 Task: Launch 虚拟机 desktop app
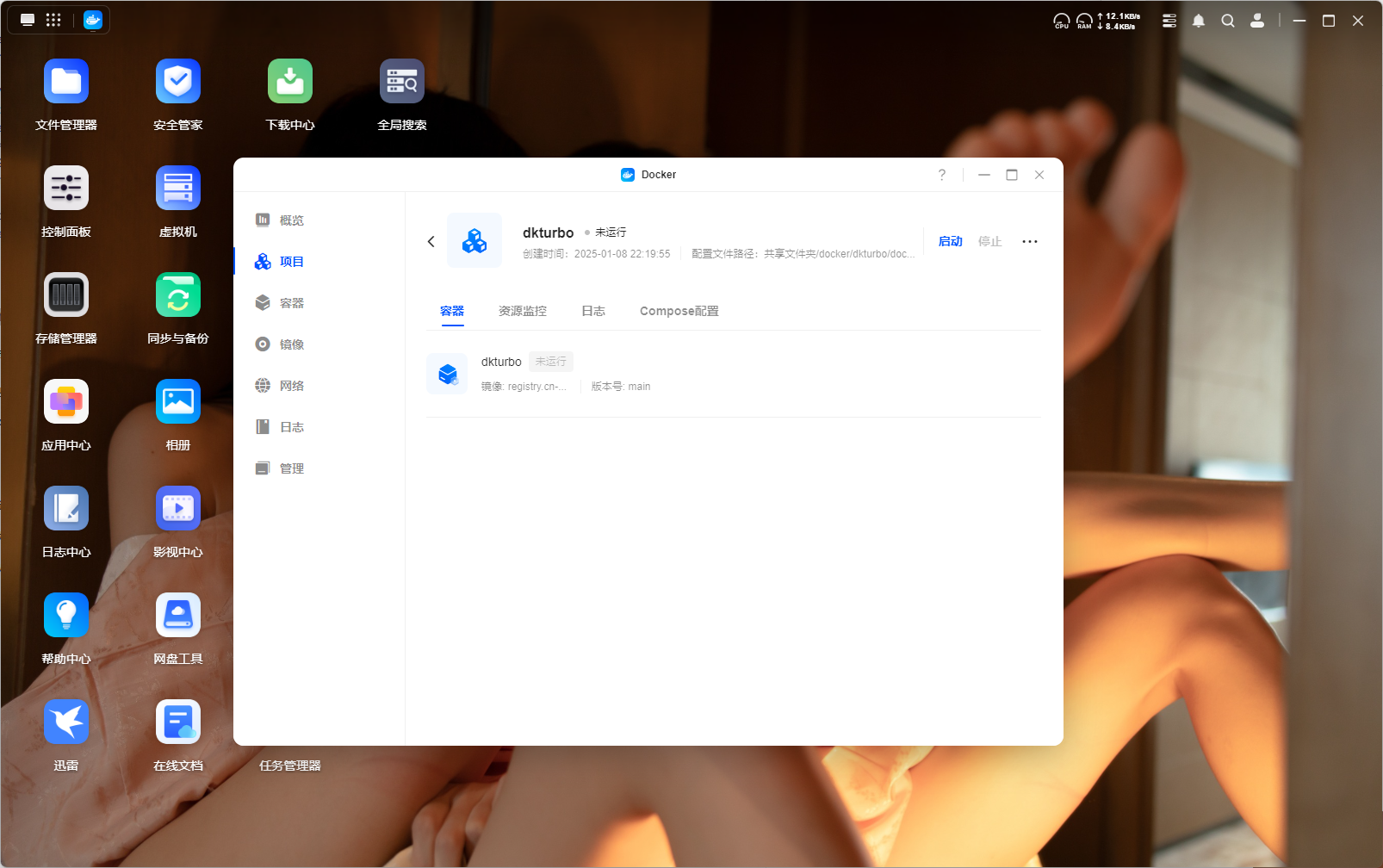pos(178,189)
